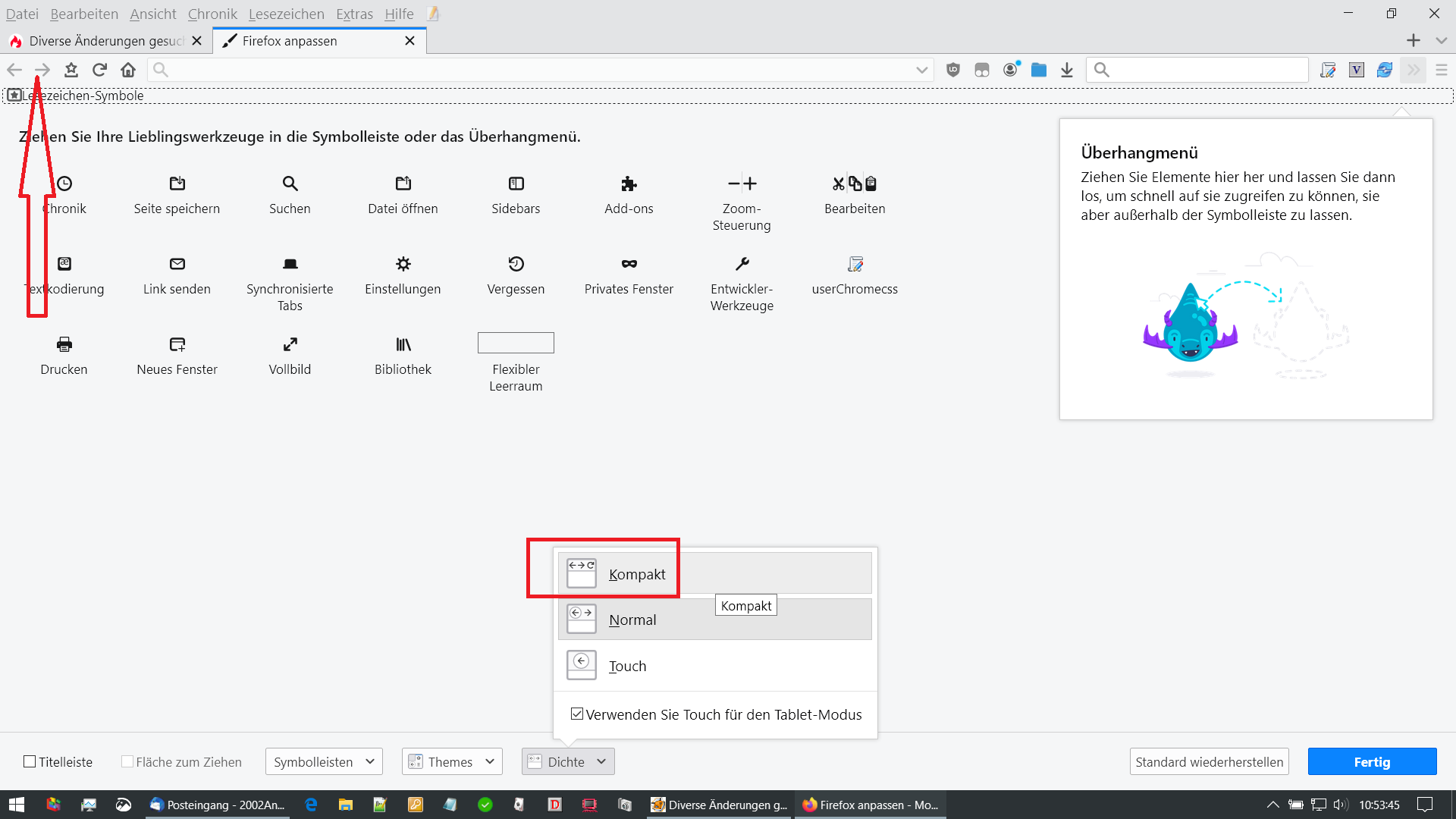Screen dimensions: 1456x819
Task: Select the Vergessen history icon
Action: 516,264
